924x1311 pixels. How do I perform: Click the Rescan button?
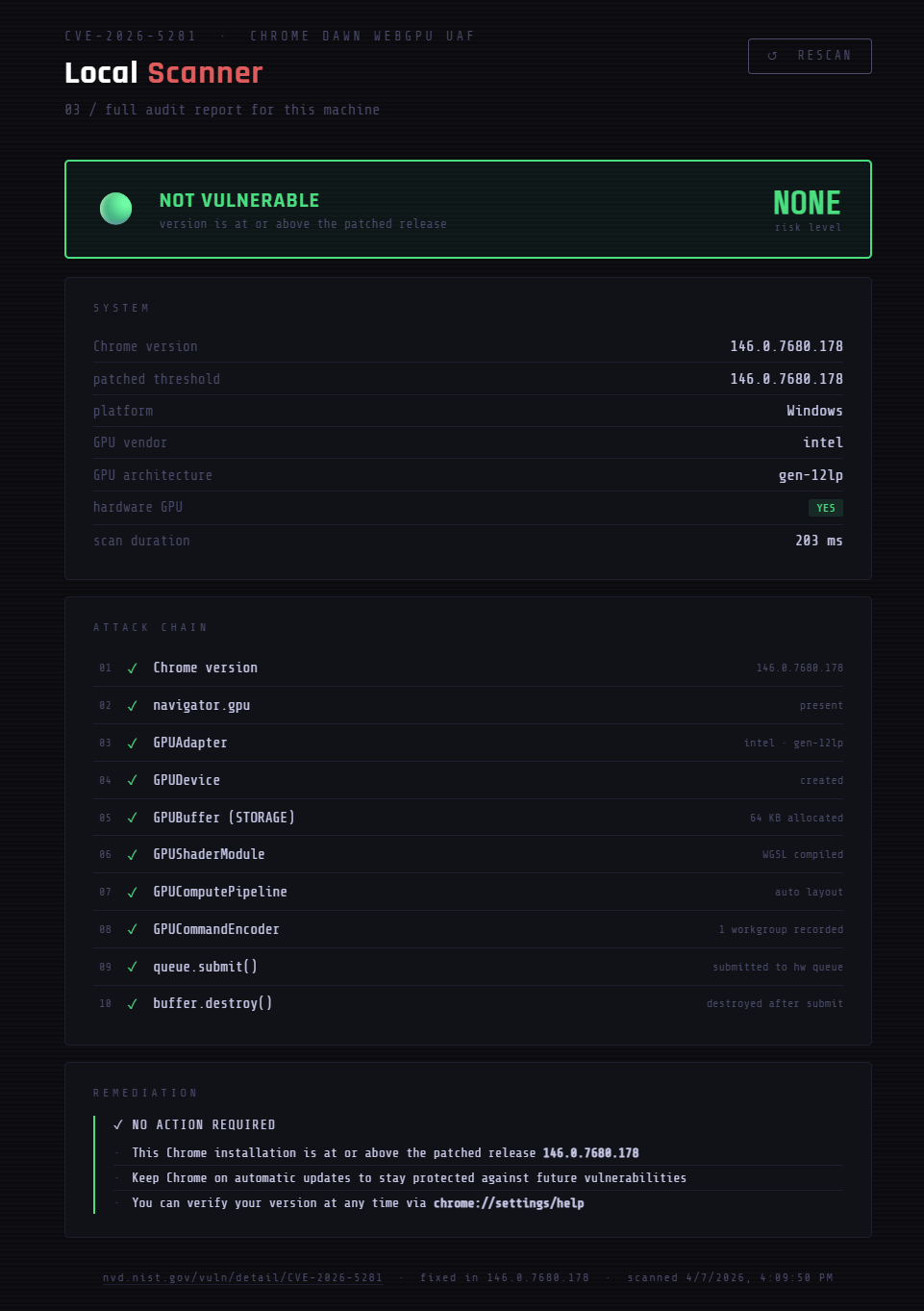click(x=810, y=56)
